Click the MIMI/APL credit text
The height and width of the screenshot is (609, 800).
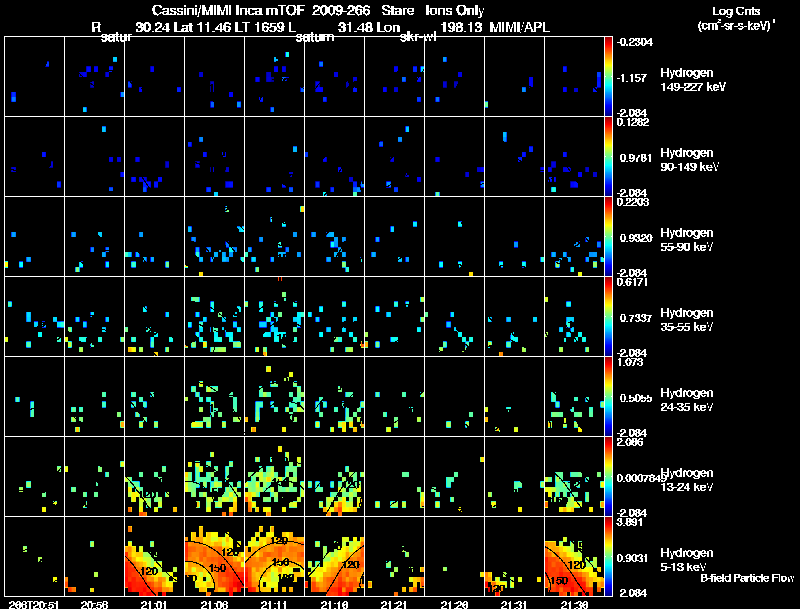519,27
